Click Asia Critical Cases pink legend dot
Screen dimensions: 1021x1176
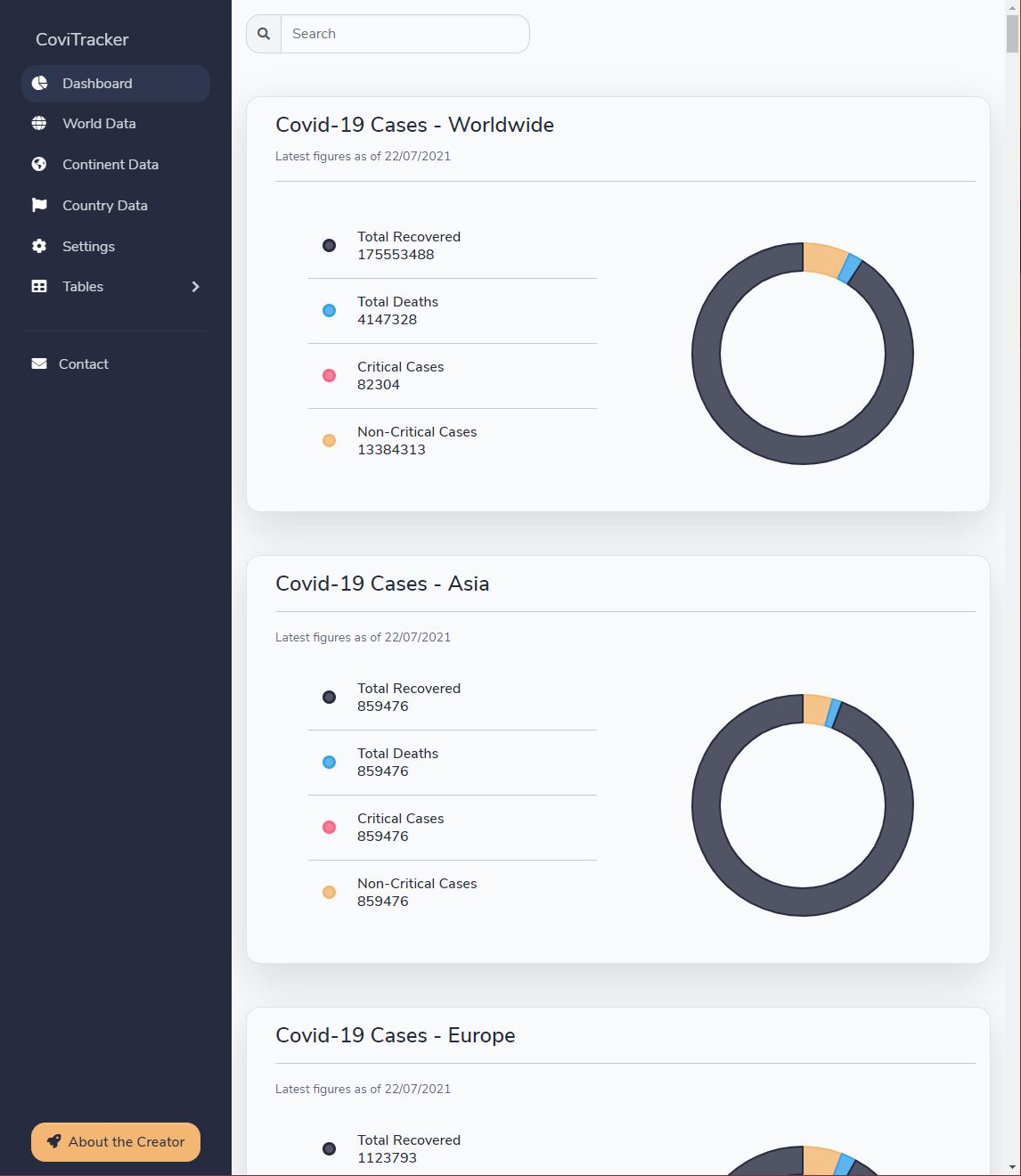[x=329, y=827]
